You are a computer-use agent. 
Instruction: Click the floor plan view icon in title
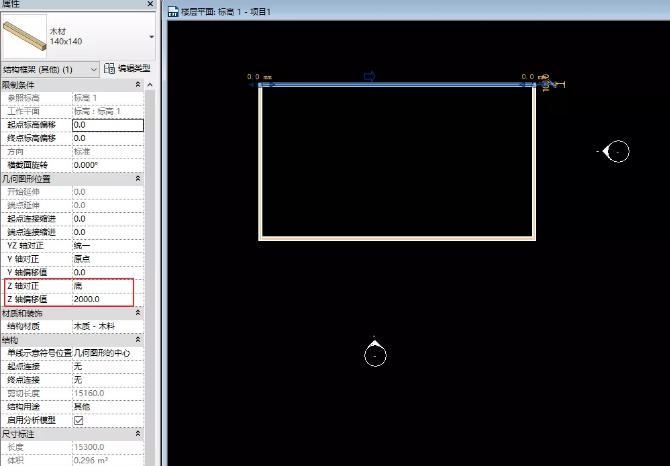173,12
